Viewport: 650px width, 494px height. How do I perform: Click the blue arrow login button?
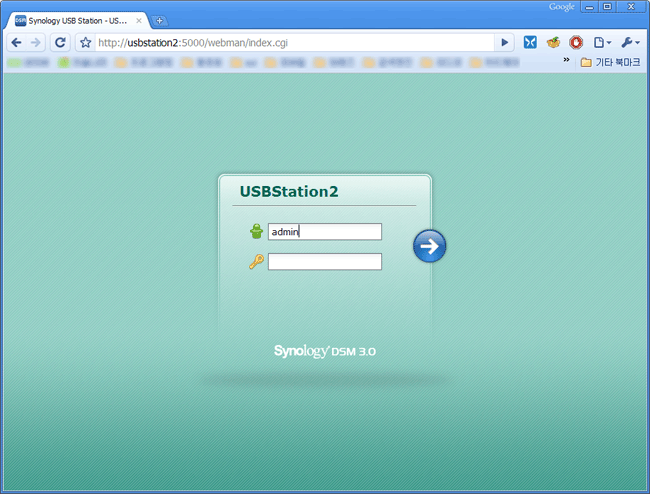429,246
